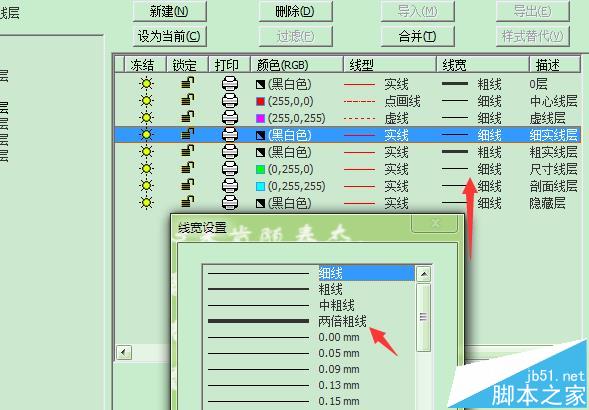Toggle freeze sun icon for 粗实线层
The width and height of the screenshot is (589, 410).
pos(146,152)
